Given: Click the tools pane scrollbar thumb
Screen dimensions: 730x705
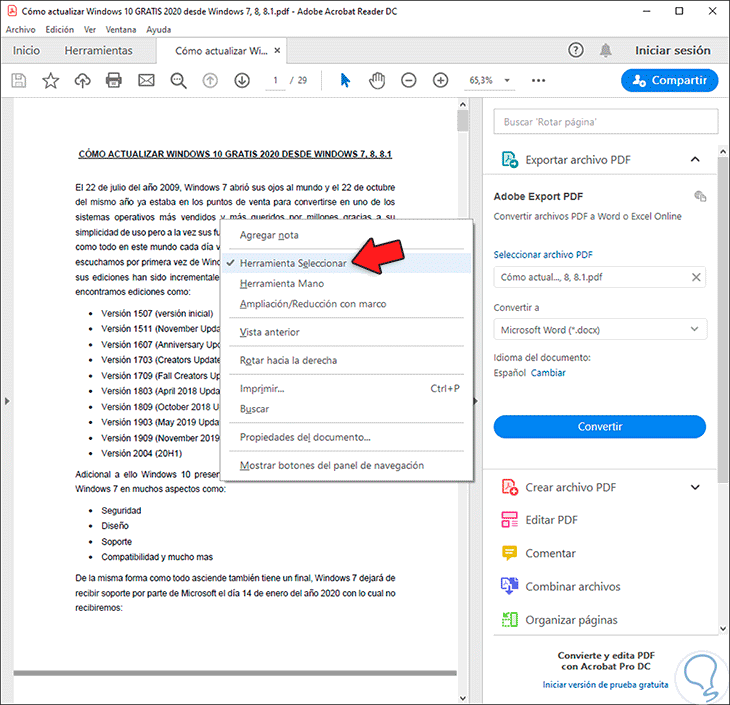Looking at the screenshot, I should point(723,319).
